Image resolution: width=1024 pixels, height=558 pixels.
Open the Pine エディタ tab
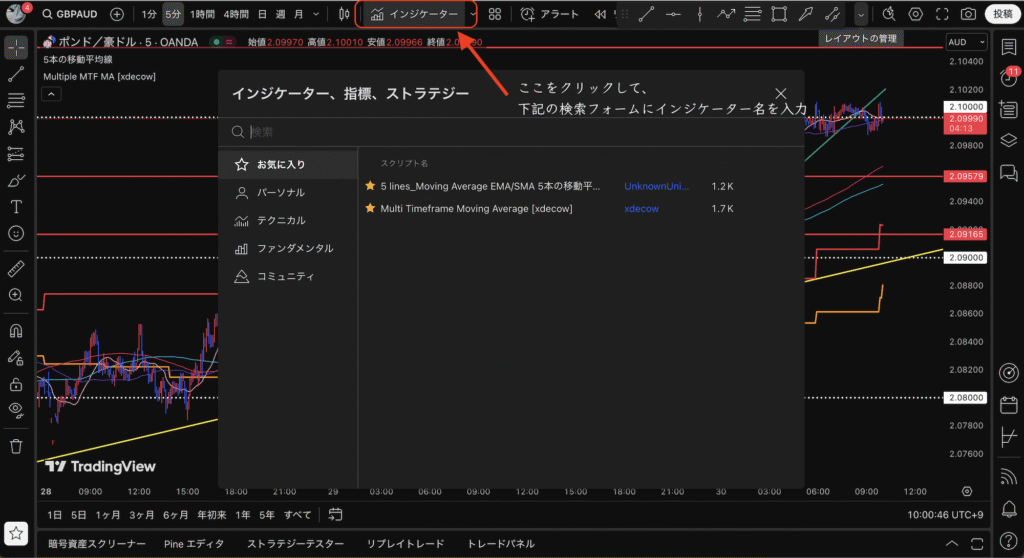[194, 544]
